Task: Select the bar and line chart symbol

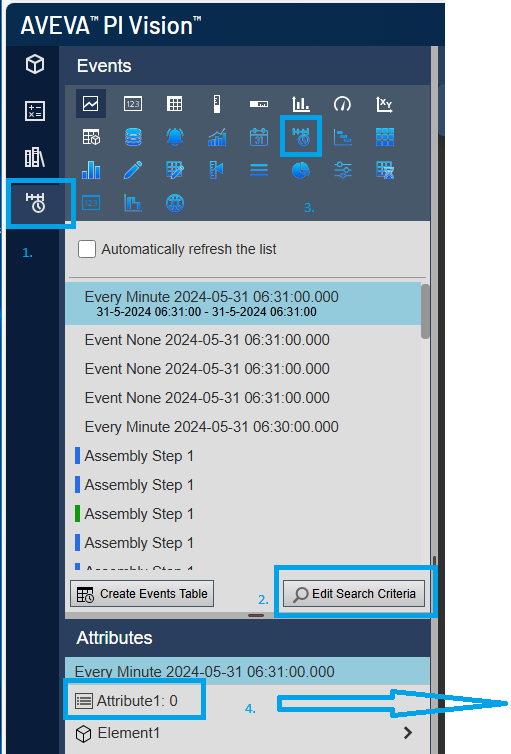Action: pos(217,137)
